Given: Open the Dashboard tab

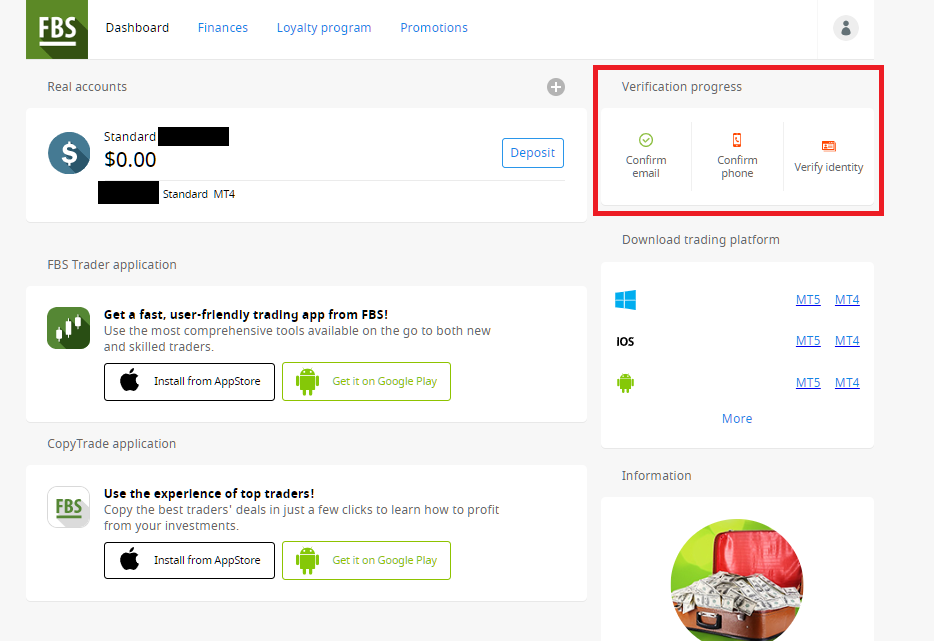Looking at the screenshot, I should pos(137,28).
